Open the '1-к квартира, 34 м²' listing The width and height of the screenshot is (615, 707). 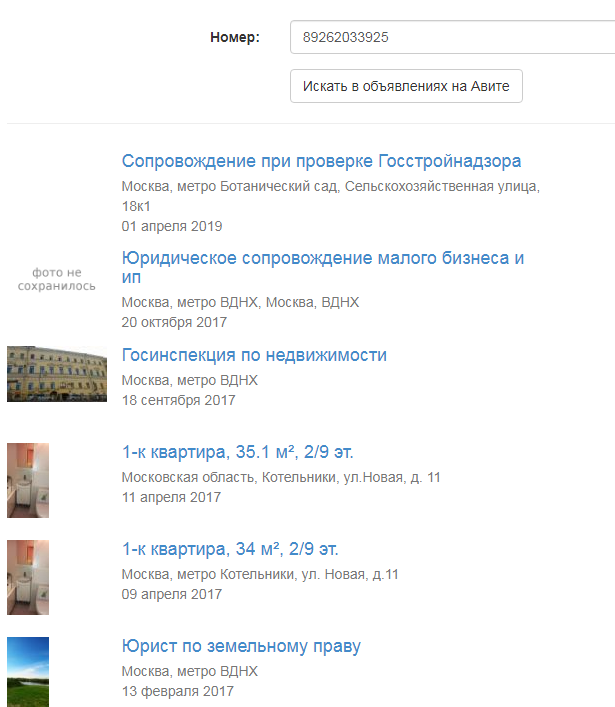(x=230, y=550)
